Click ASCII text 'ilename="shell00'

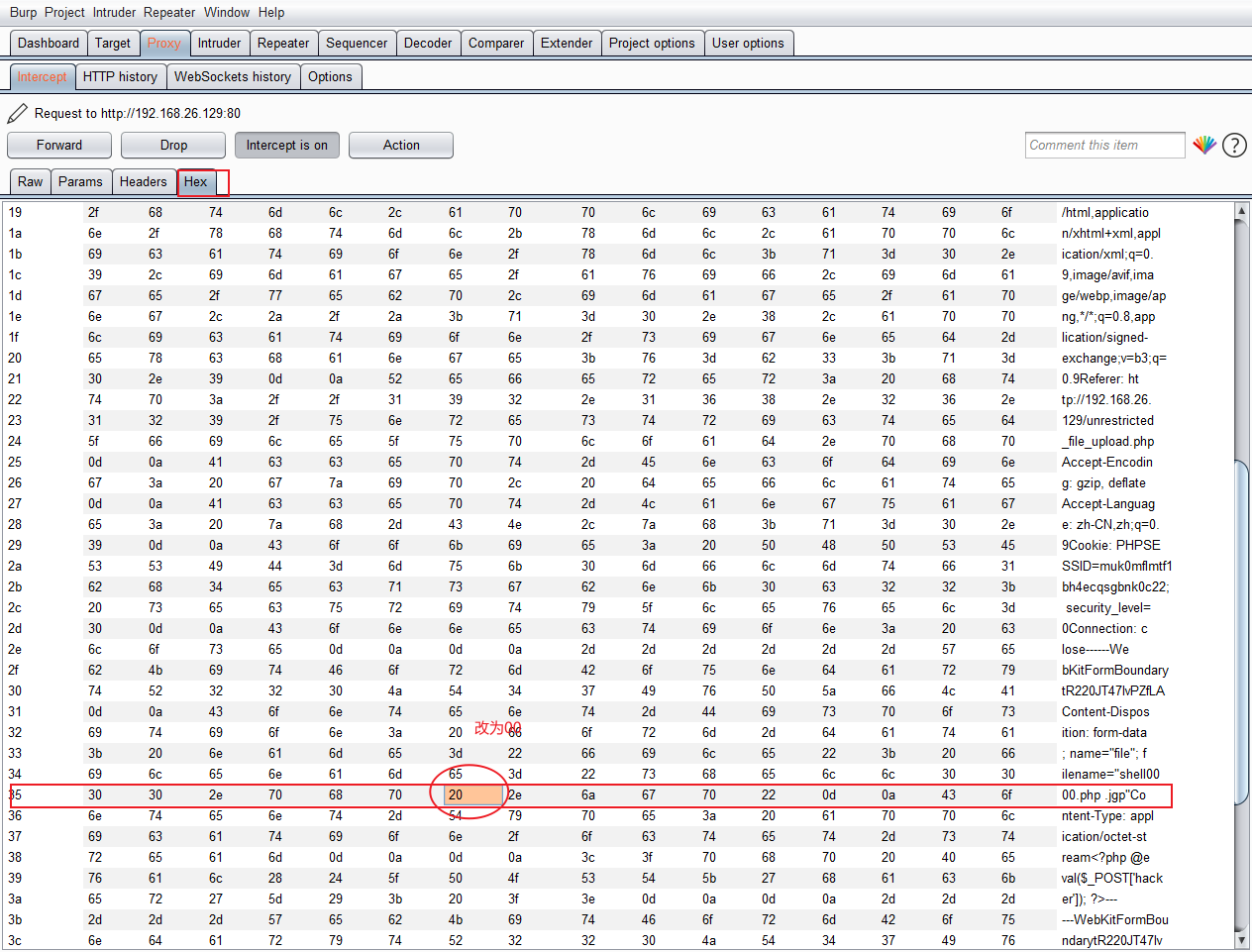(1110, 774)
